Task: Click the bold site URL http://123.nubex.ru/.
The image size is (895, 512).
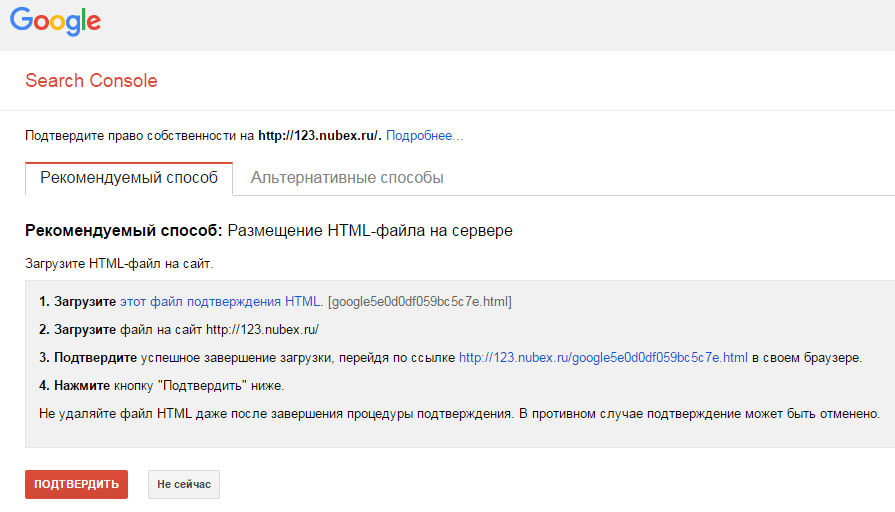Action: click(320, 136)
